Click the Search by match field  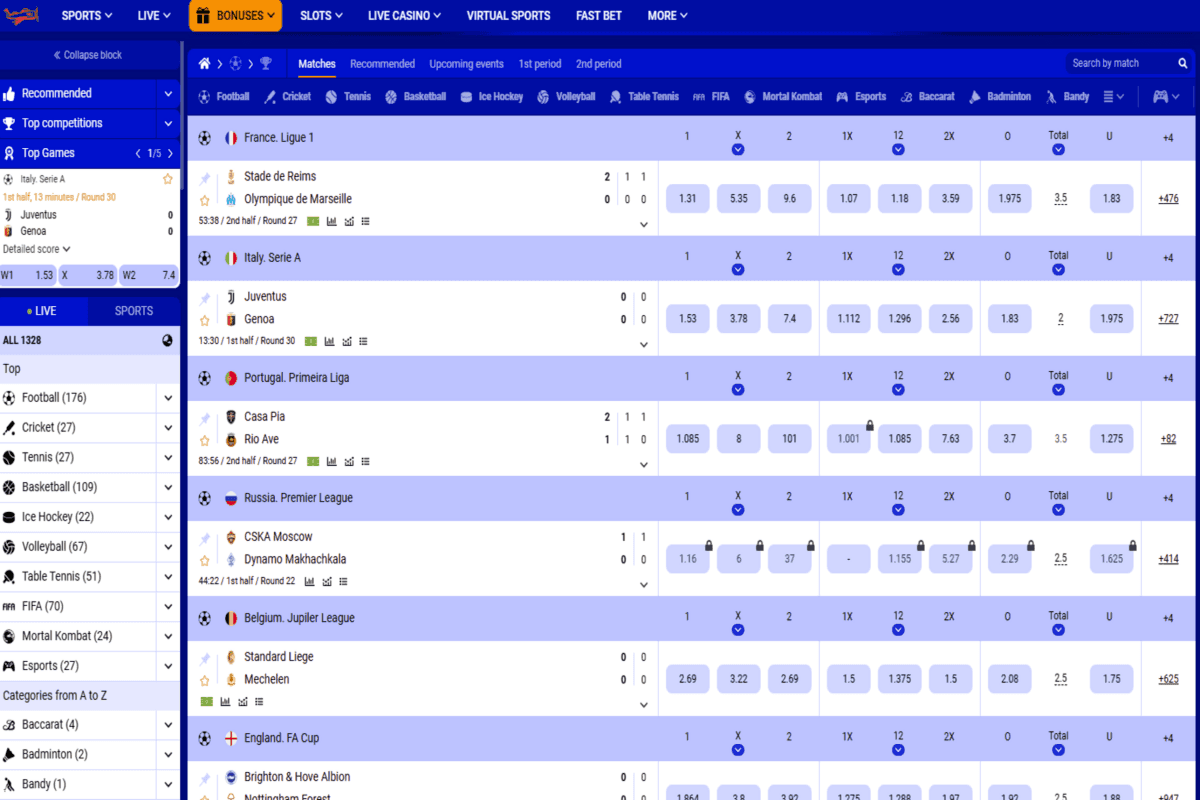point(1118,64)
